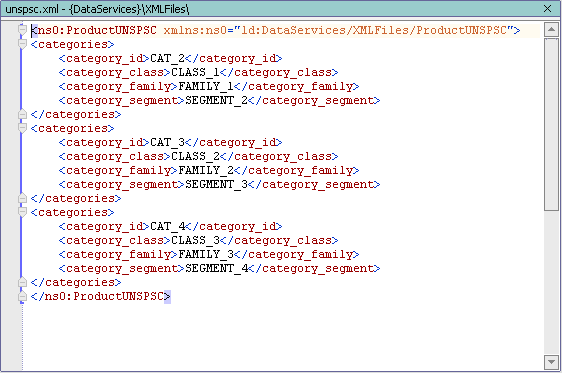Click fold marker at closing categories after SEGMENT_3
This screenshot has width=562, height=373.
coord(22,198)
